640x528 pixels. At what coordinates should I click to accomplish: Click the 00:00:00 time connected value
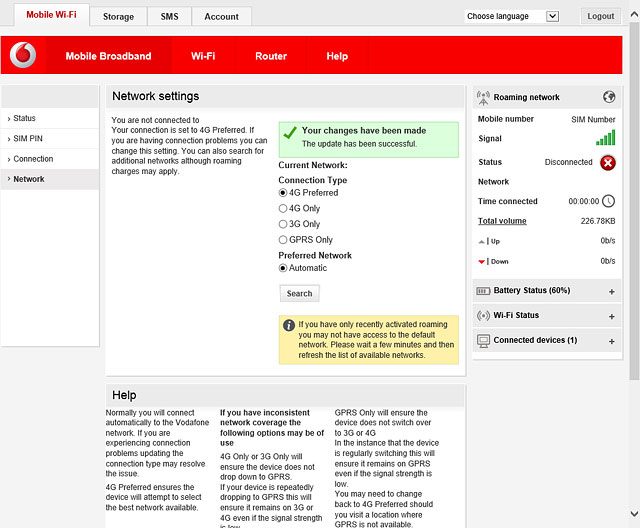click(x=584, y=201)
